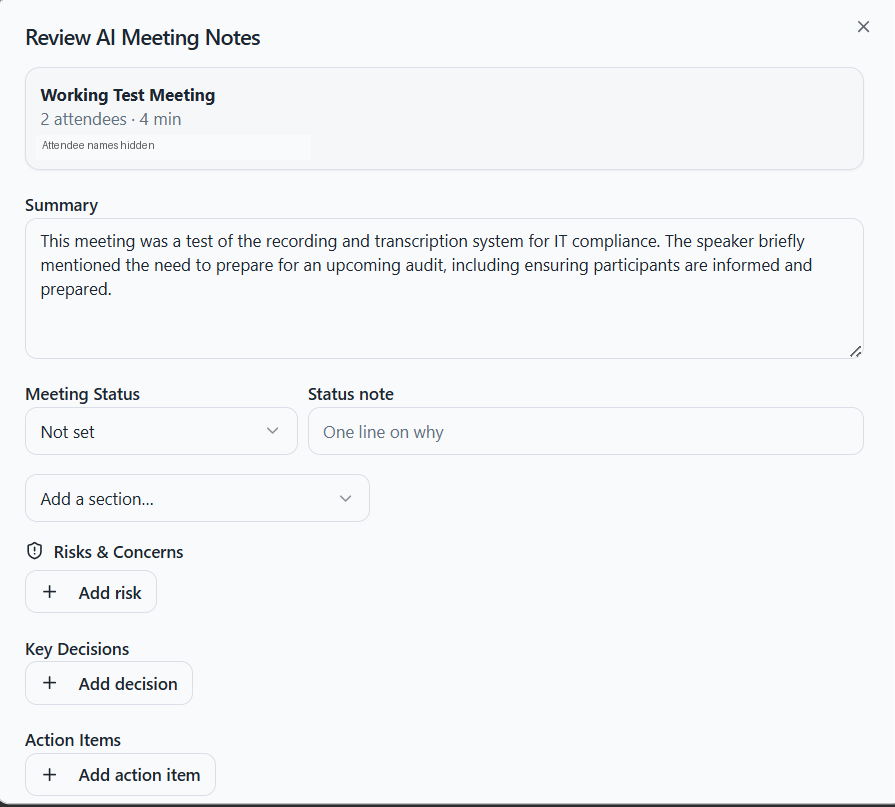This screenshot has width=895, height=807.
Task: Click the Status note input field
Action: (x=586, y=431)
